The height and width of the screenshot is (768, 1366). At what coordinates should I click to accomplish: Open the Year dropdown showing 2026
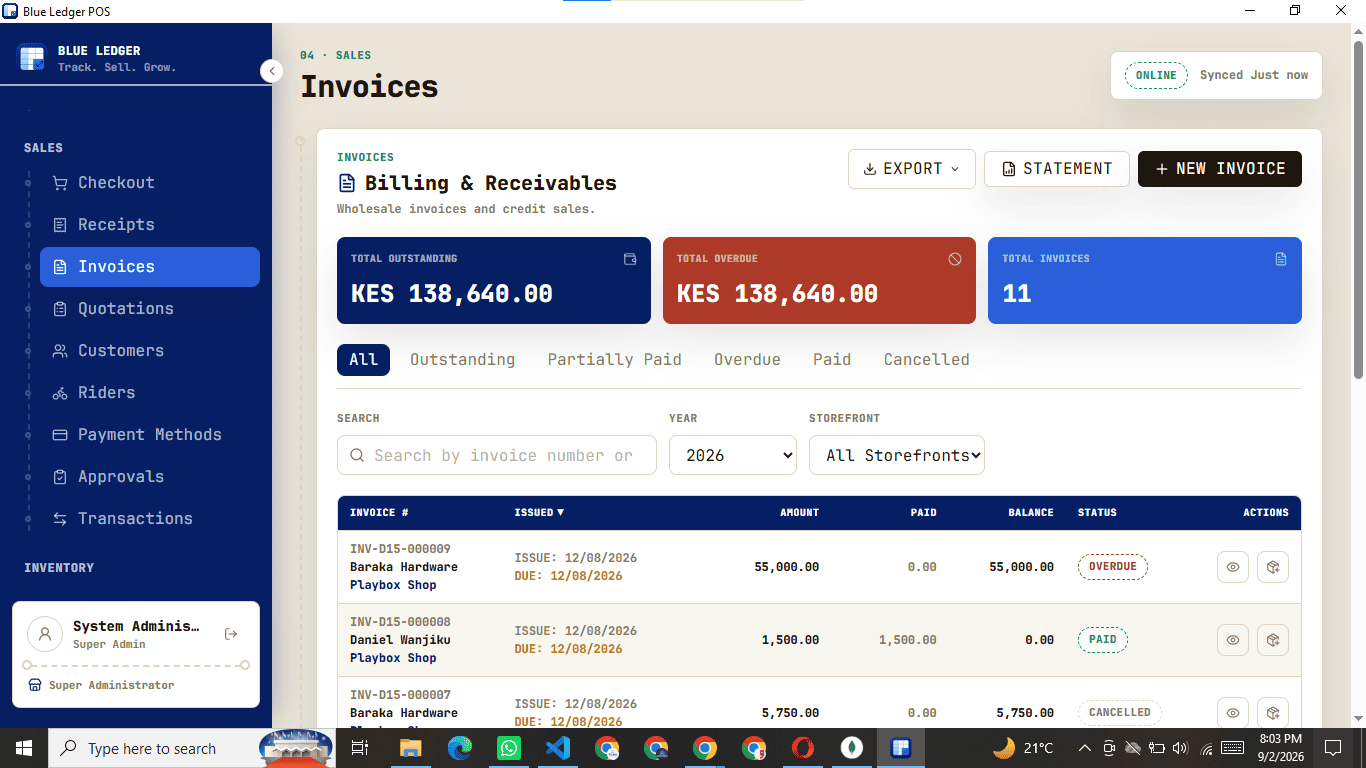[x=733, y=455]
